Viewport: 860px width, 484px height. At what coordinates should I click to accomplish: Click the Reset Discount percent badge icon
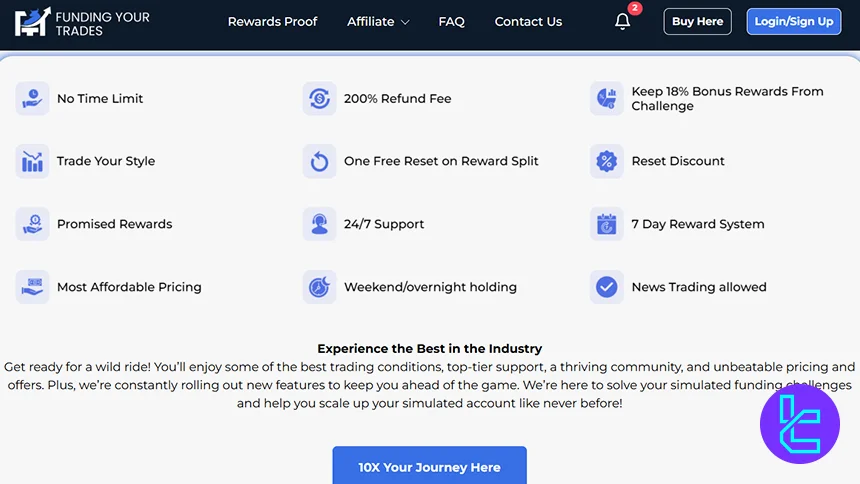[607, 161]
